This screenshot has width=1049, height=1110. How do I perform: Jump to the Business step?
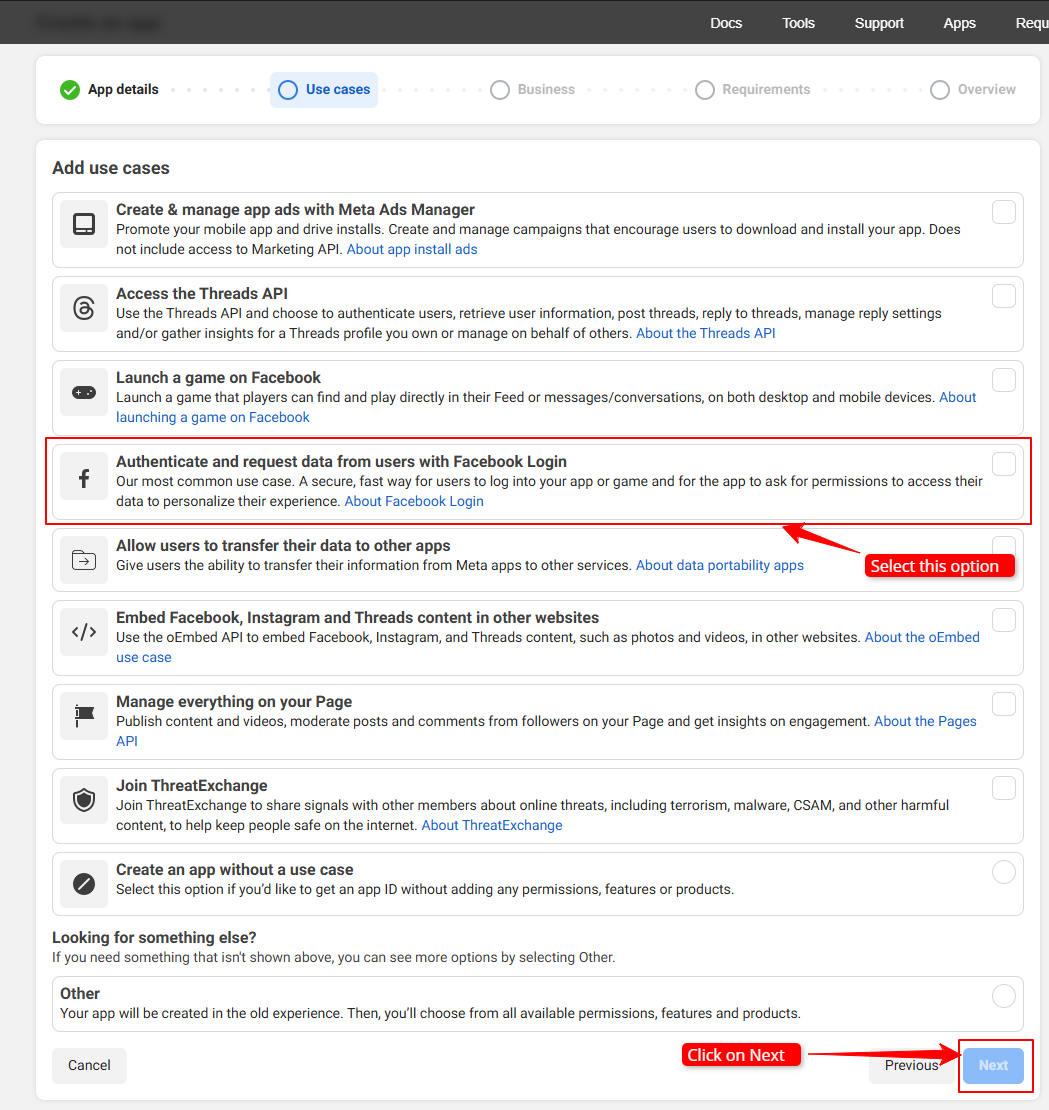coord(532,90)
